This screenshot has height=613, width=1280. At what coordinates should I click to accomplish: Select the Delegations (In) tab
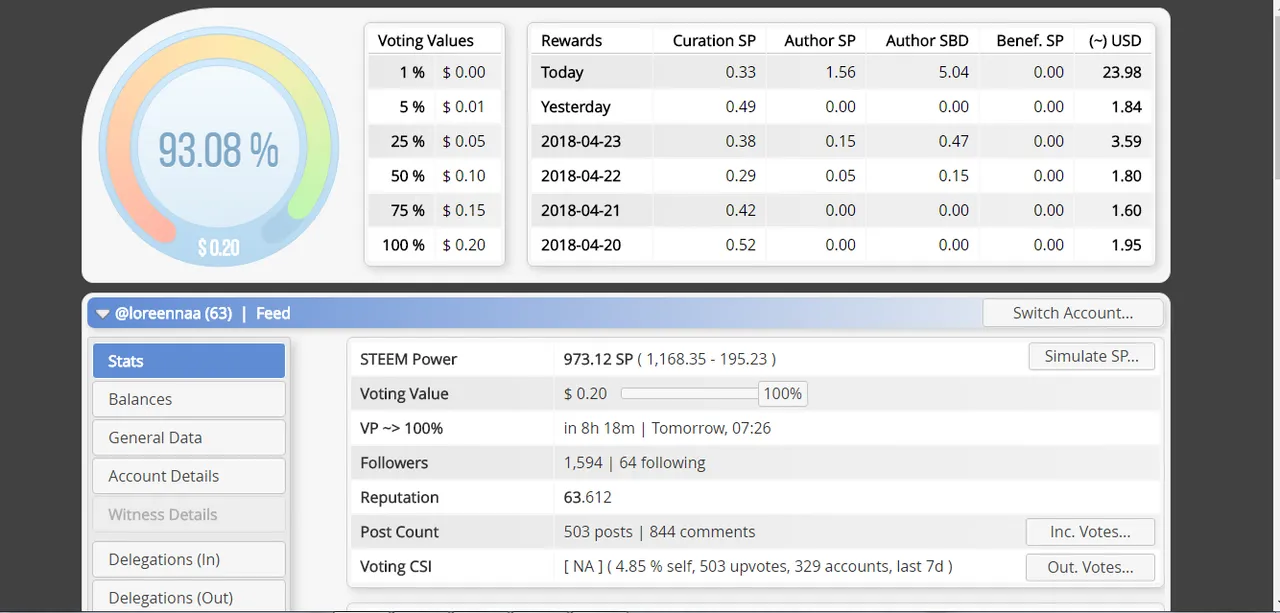tap(189, 559)
